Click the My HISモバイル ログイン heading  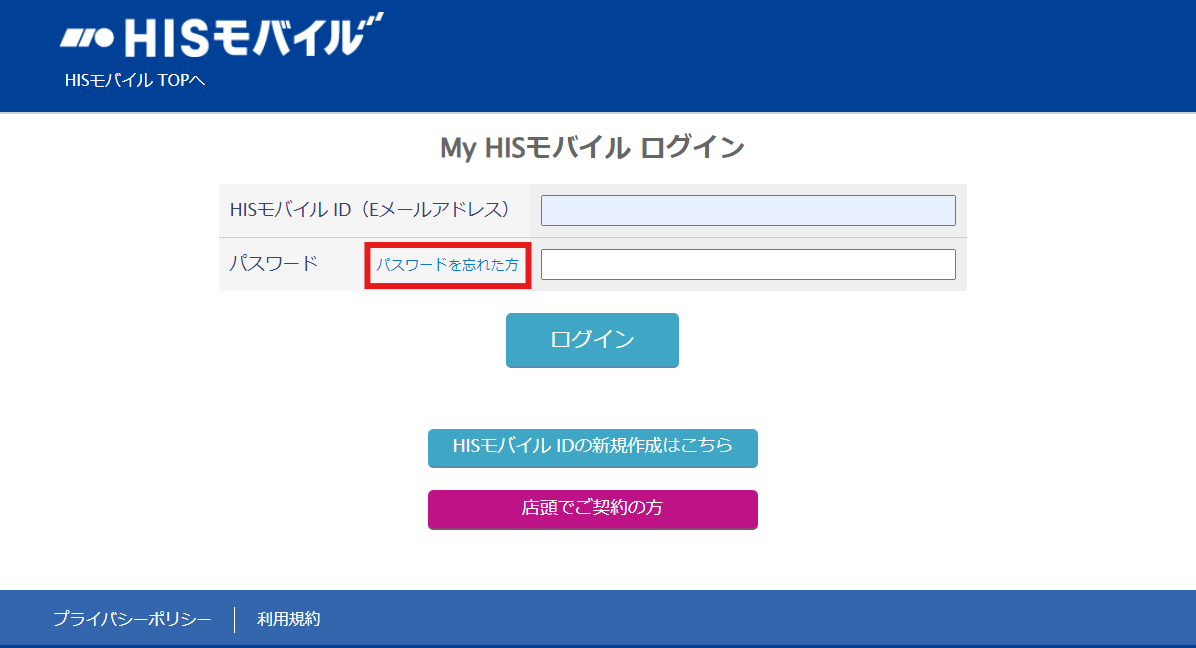(x=592, y=148)
